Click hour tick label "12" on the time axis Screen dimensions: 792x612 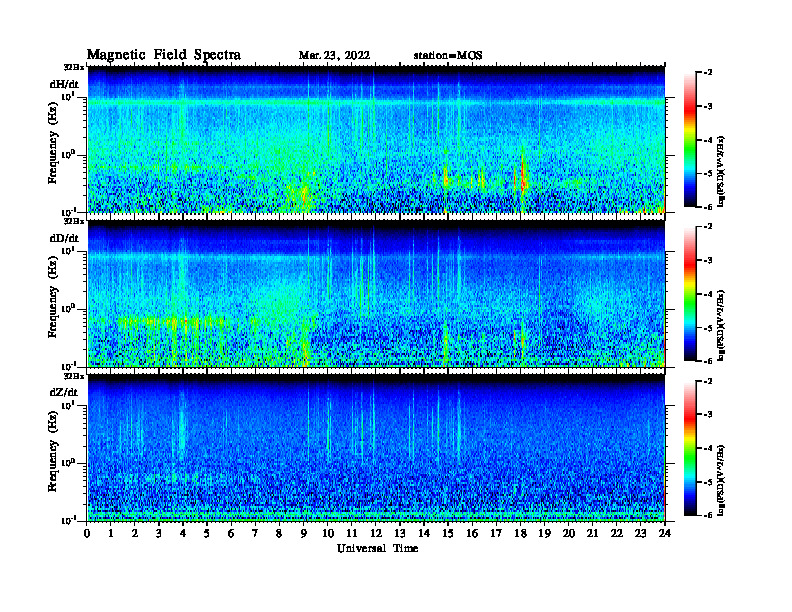point(376,533)
